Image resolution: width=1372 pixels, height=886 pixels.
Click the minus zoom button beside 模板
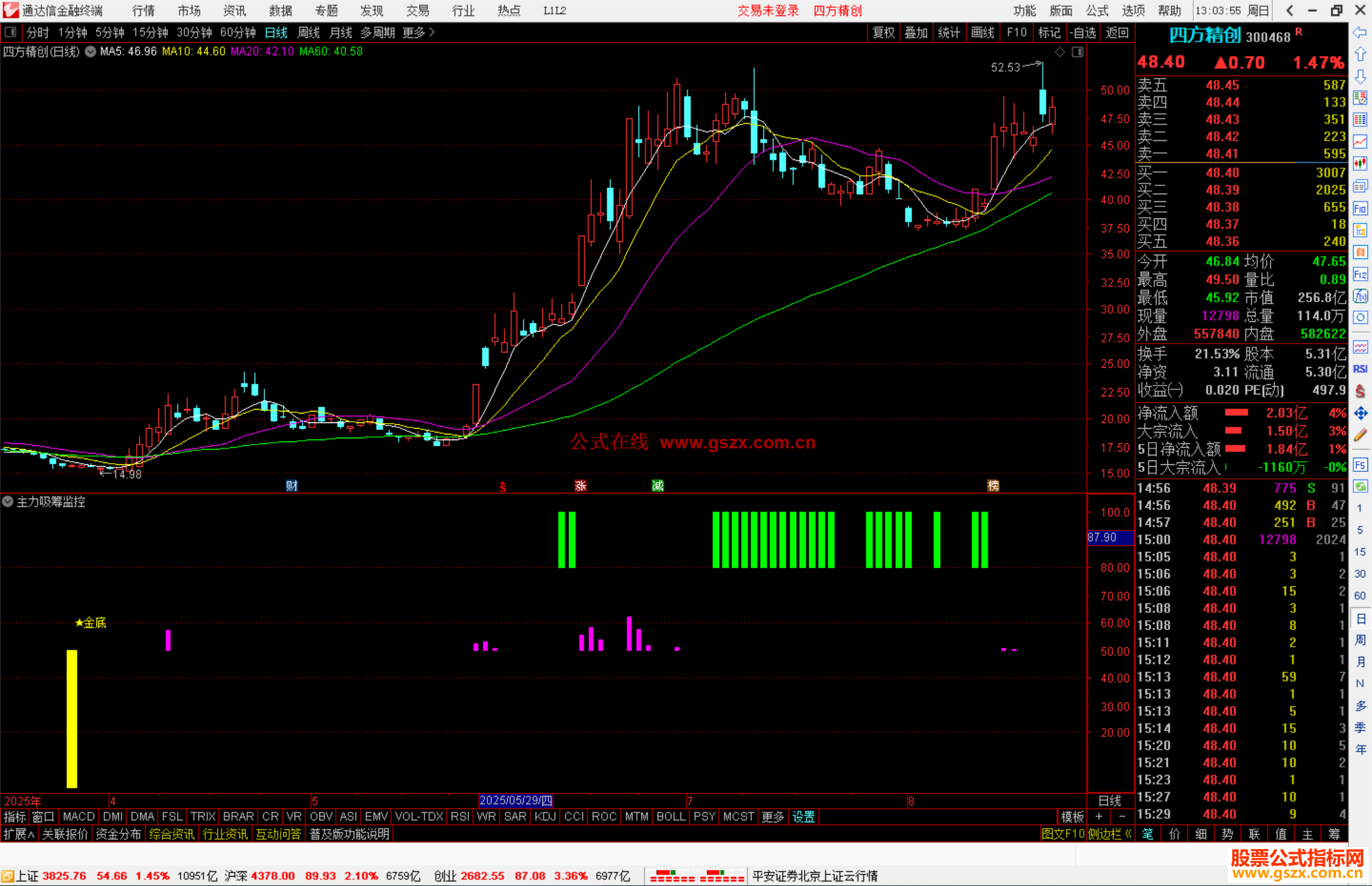(1122, 817)
